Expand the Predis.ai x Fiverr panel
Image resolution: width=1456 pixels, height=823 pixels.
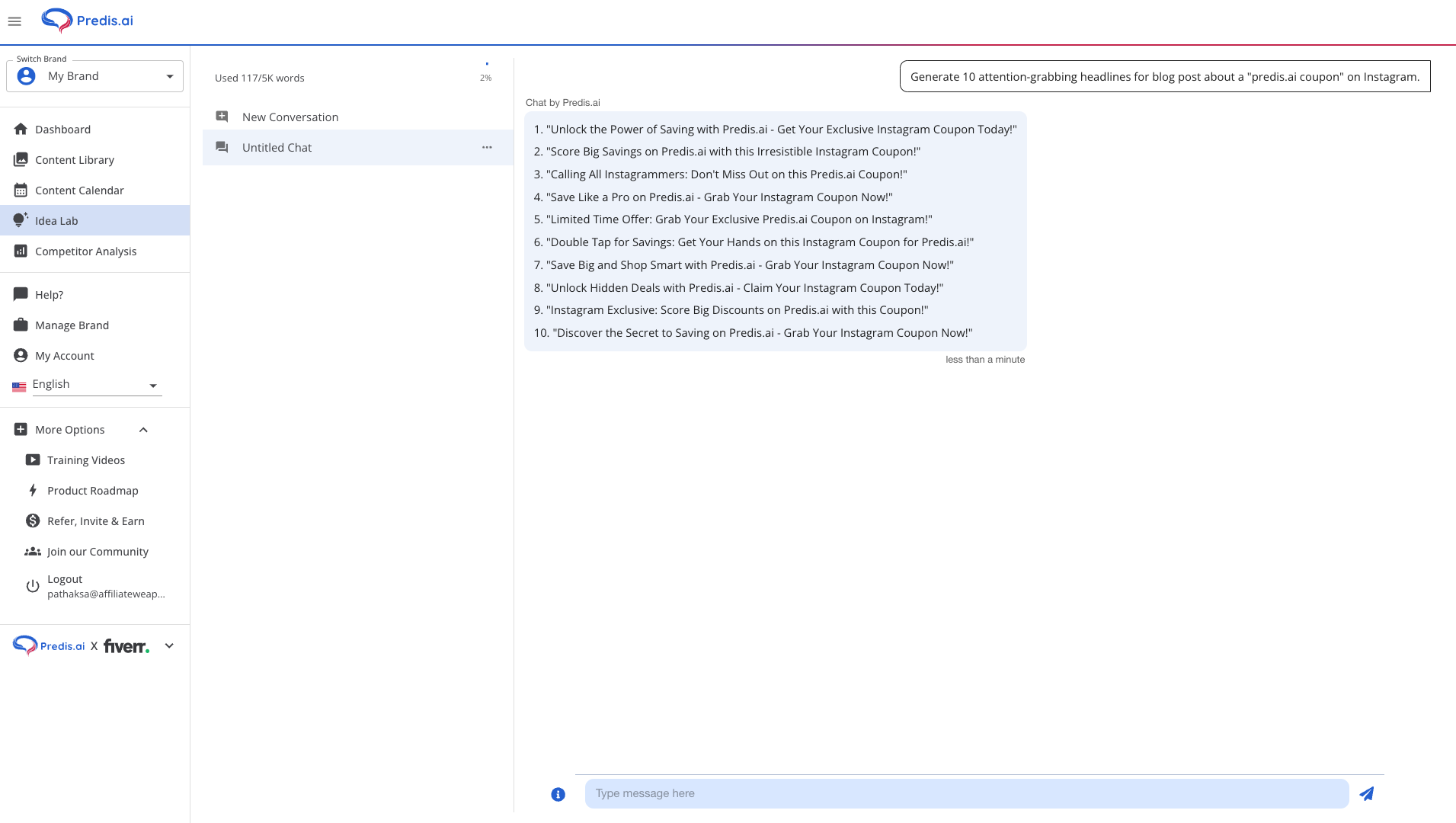click(x=169, y=646)
